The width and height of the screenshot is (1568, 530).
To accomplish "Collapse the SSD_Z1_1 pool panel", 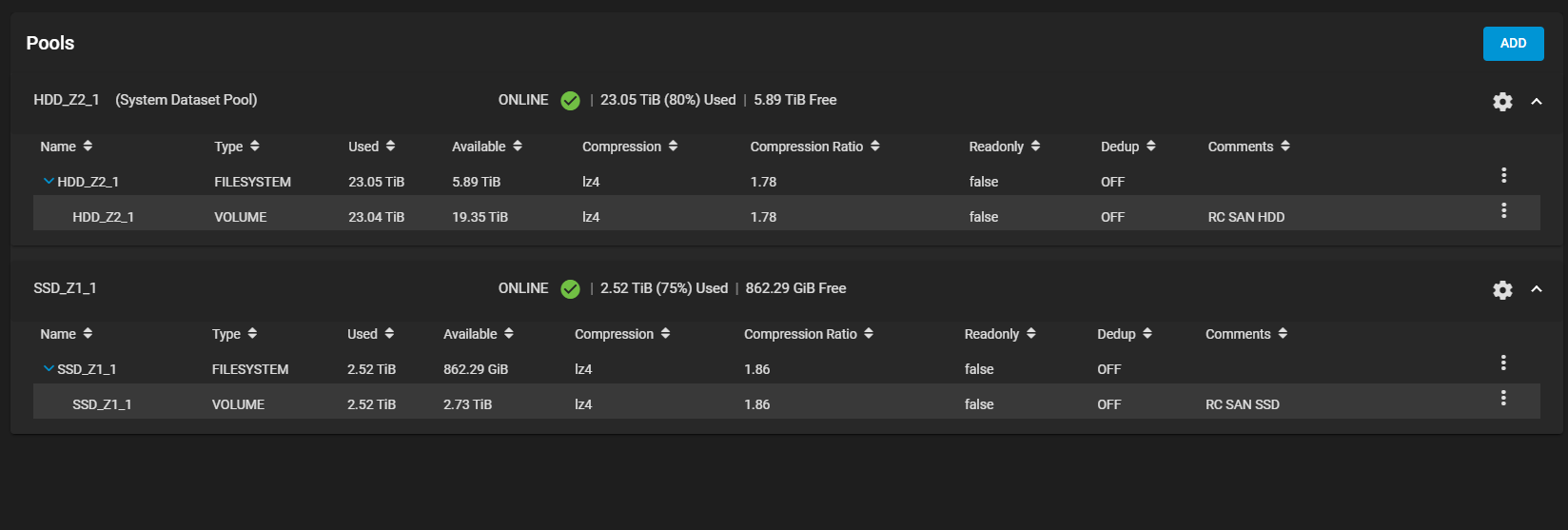I will pyautogui.click(x=1537, y=289).
